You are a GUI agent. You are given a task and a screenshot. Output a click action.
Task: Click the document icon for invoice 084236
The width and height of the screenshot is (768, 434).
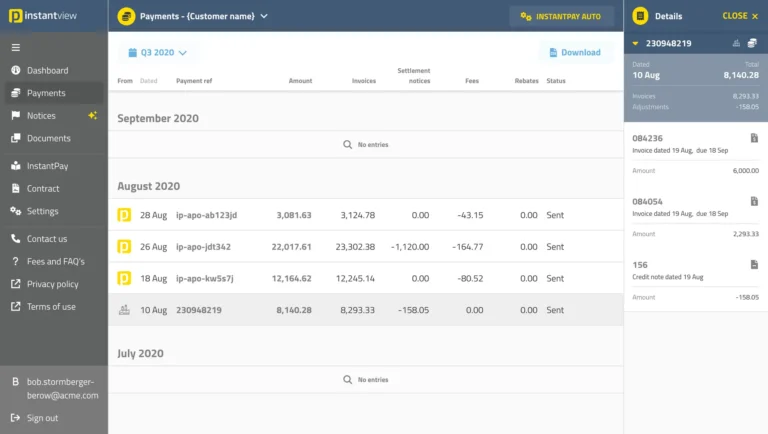click(x=754, y=138)
